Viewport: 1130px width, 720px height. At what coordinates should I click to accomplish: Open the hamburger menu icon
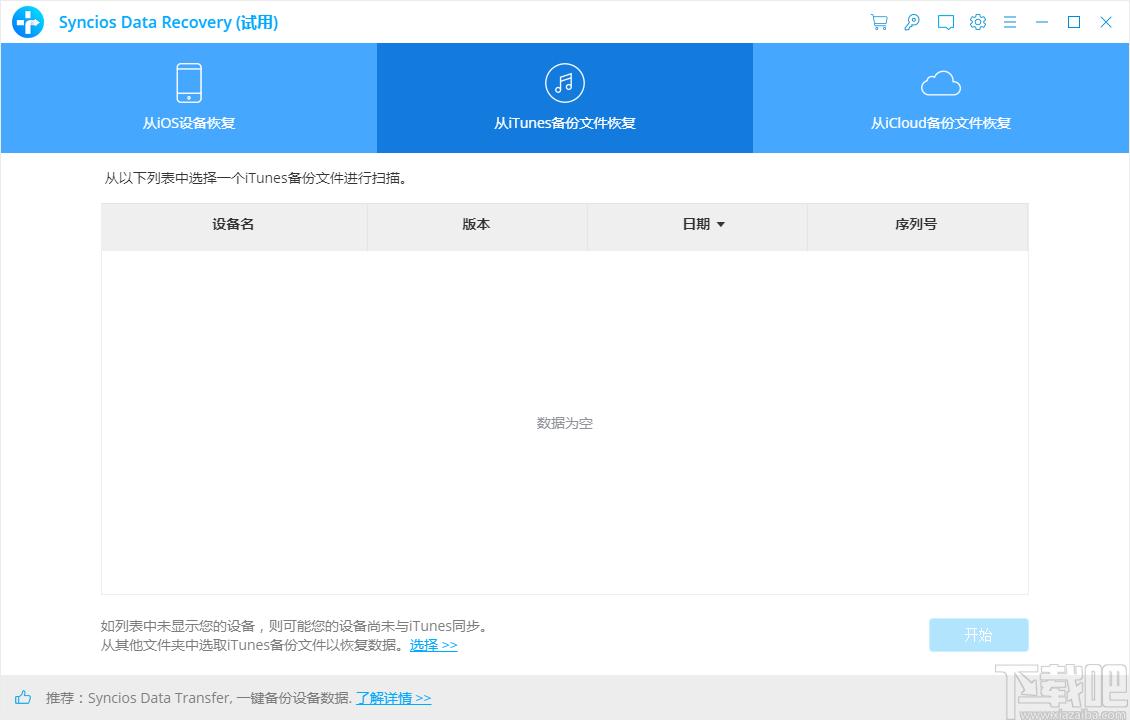1010,22
